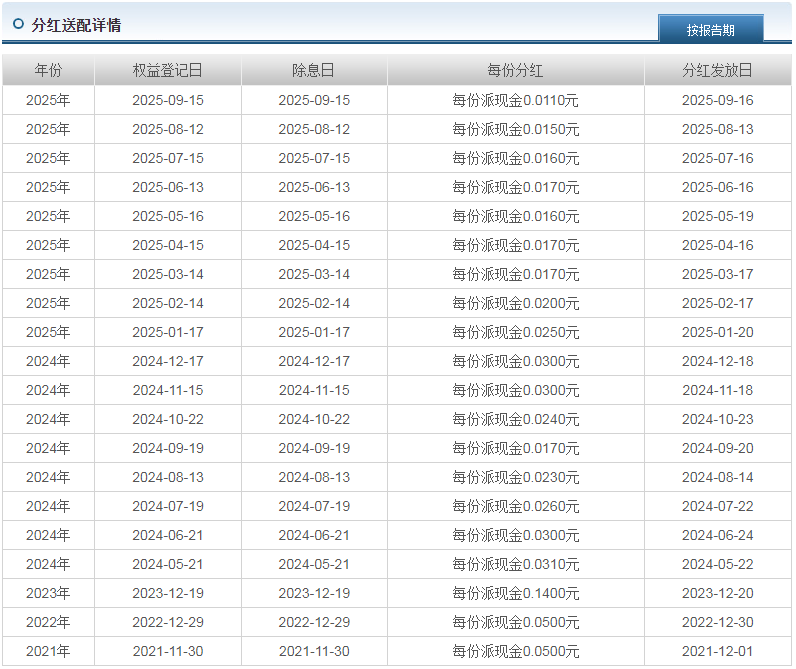The width and height of the screenshot is (796, 669).
Task: Select payout date 2024-08-14
Action: [x=717, y=477]
